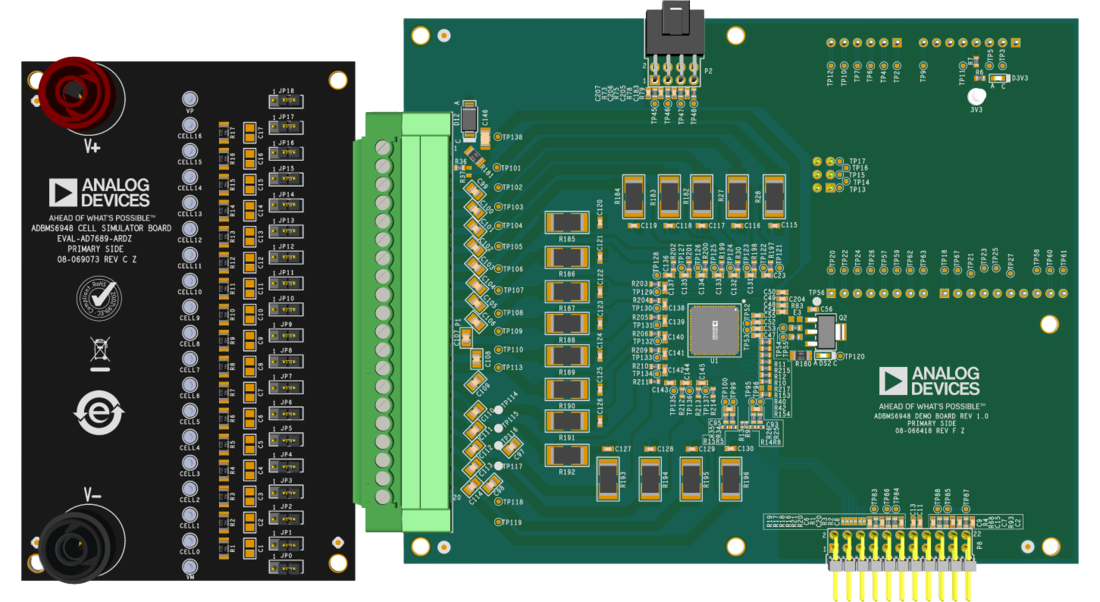The height and width of the screenshot is (602, 1100).
Task: Click 'ADBMS6948 DEMO BOARD REV 1.0' text
Action: pos(930,416)
